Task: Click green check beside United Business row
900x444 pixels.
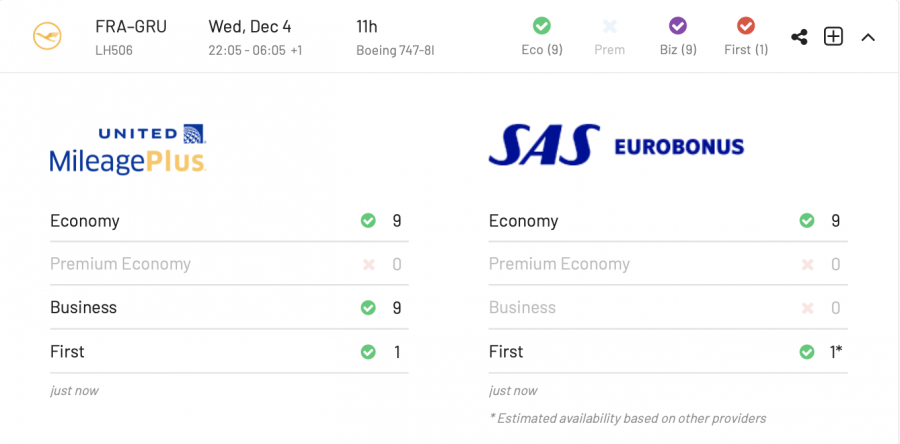Action: (x=368, y=308)
